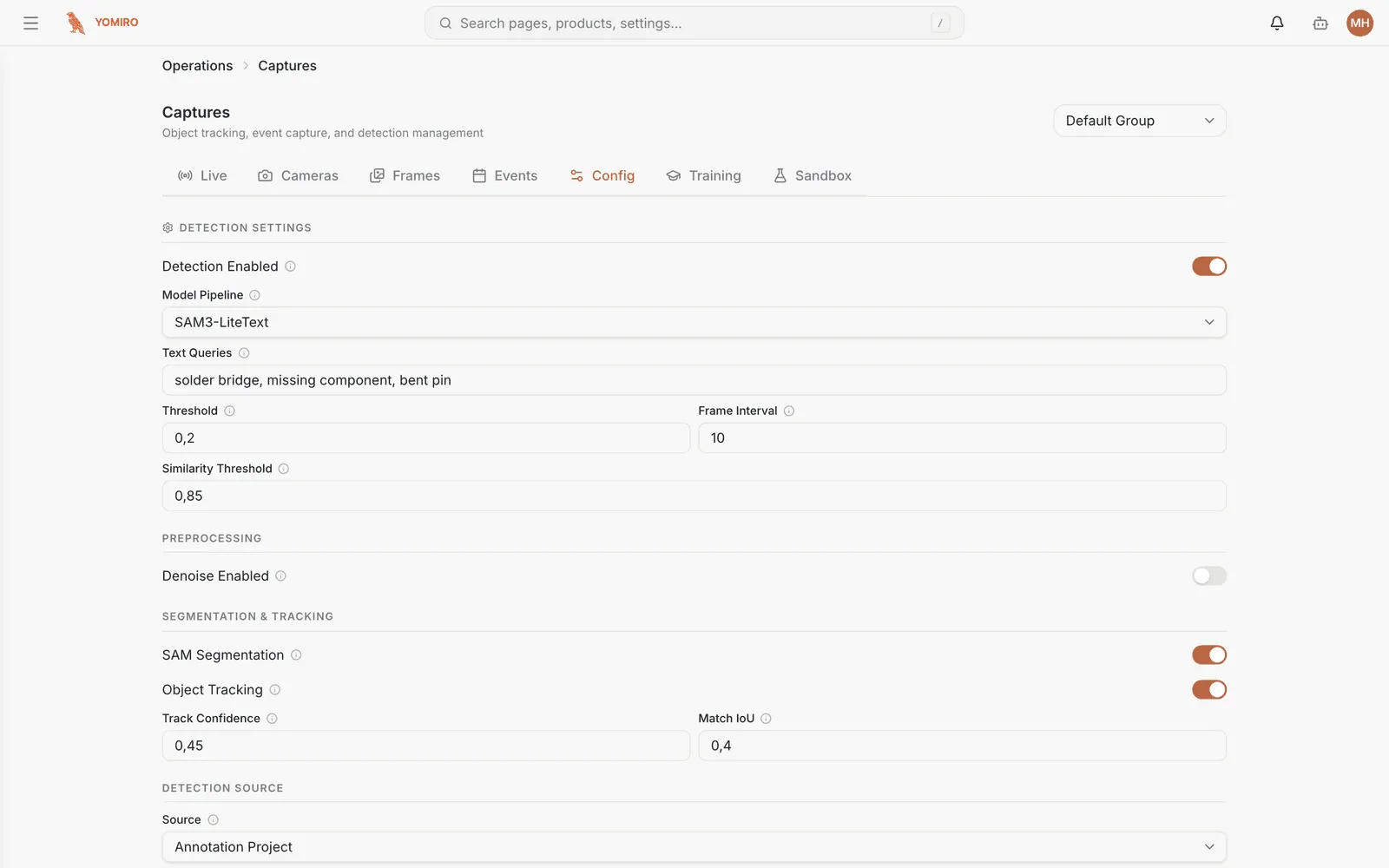
Task: Show info for Detection Enabled
Action: (x=291, y=266)
